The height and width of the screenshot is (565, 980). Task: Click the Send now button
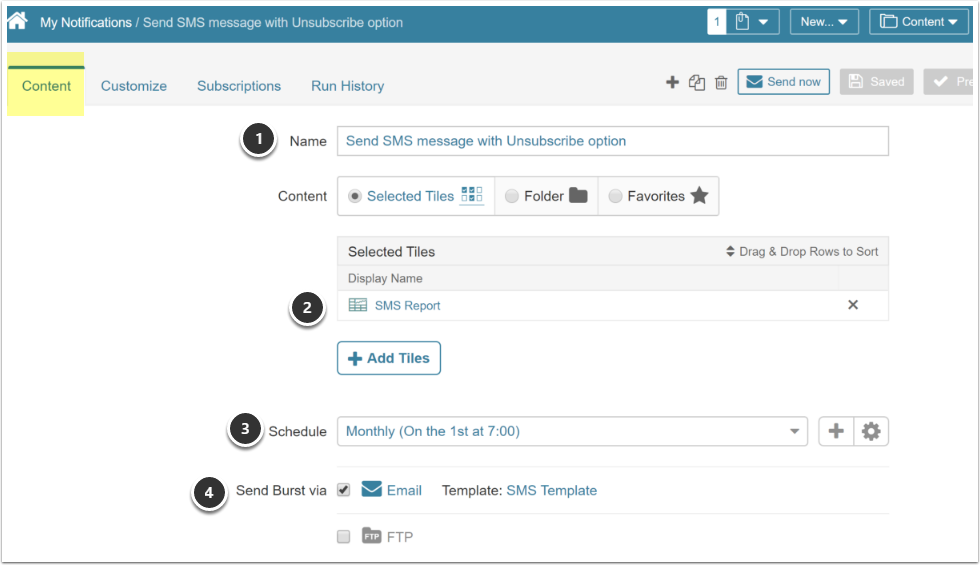pos(784,82)
